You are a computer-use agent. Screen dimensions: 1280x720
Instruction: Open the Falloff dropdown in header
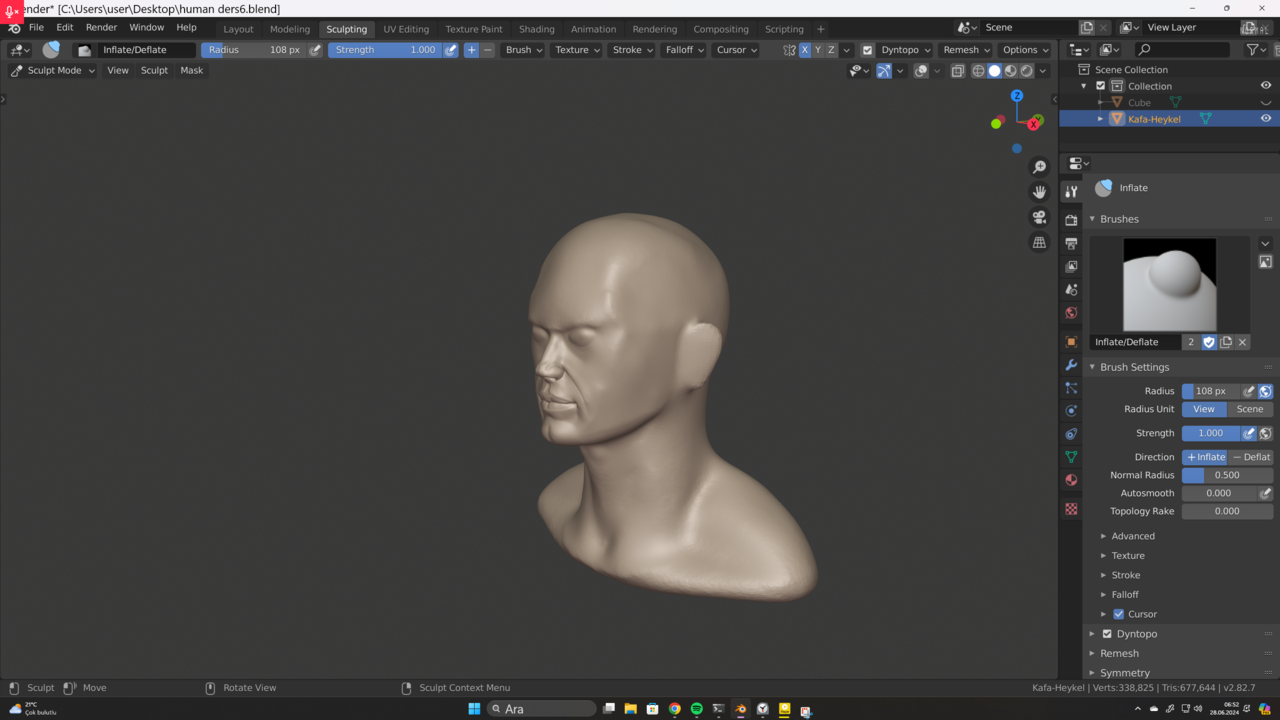coord(685,50)
